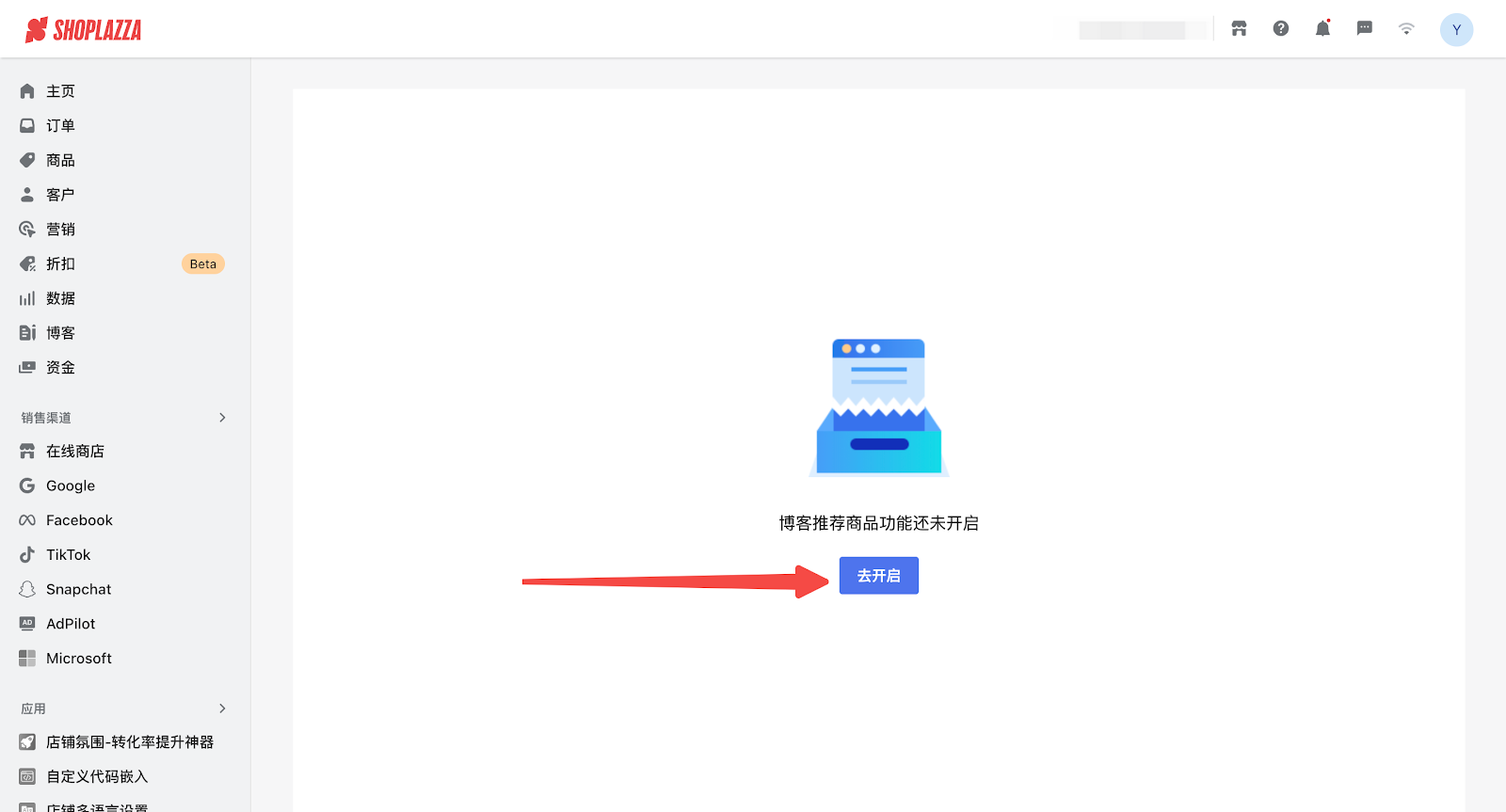Open the help question mark icon

tap(1281, 29)
